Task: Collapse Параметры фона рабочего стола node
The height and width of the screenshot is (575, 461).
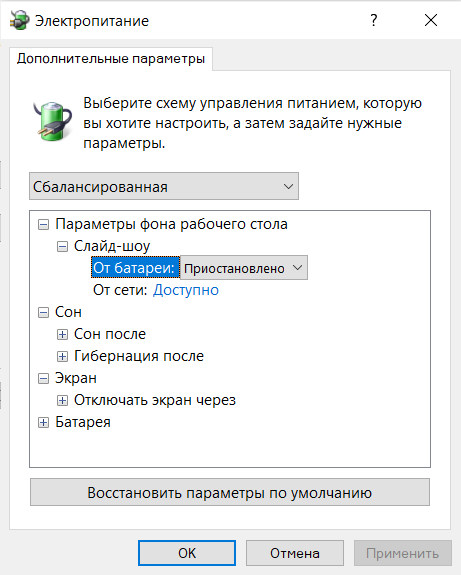Action: tap(43, 224)
